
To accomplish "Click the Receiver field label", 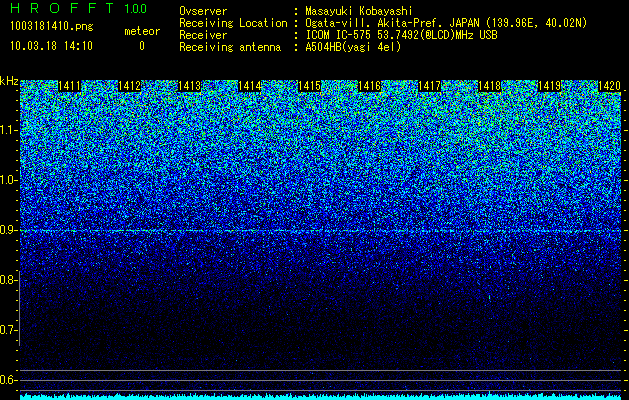I will [203, 35].
